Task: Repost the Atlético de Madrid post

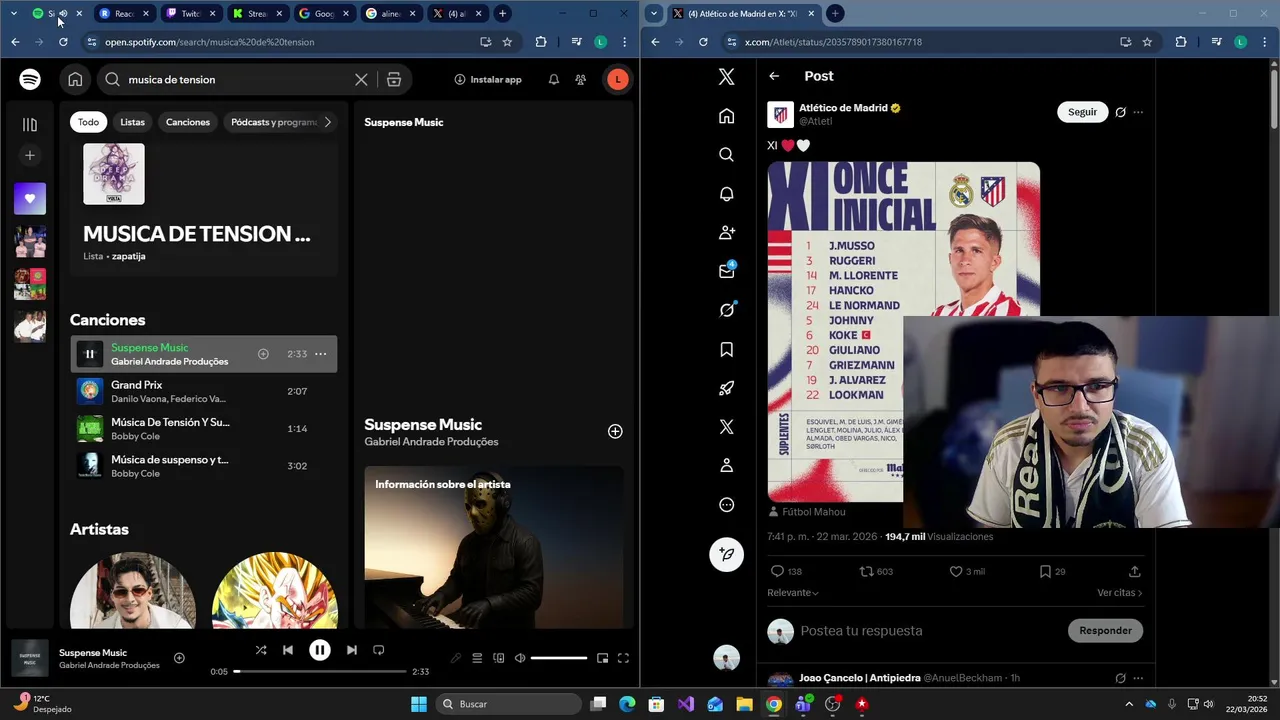Action: (x=867, y=571)
